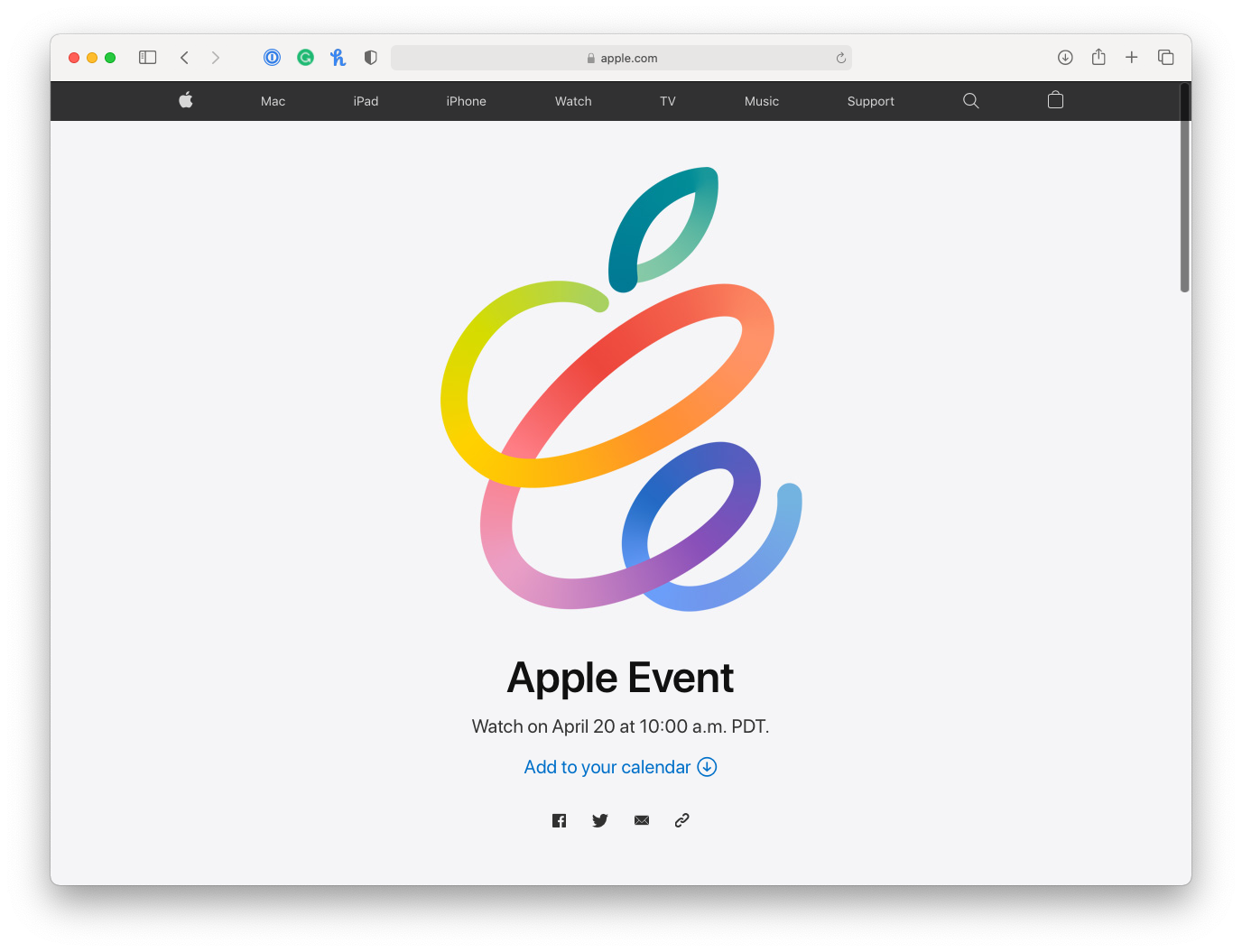Copy the event link
Image resolution: width=1242 pixels, height=952 pixels.
(x=682, y=820)
